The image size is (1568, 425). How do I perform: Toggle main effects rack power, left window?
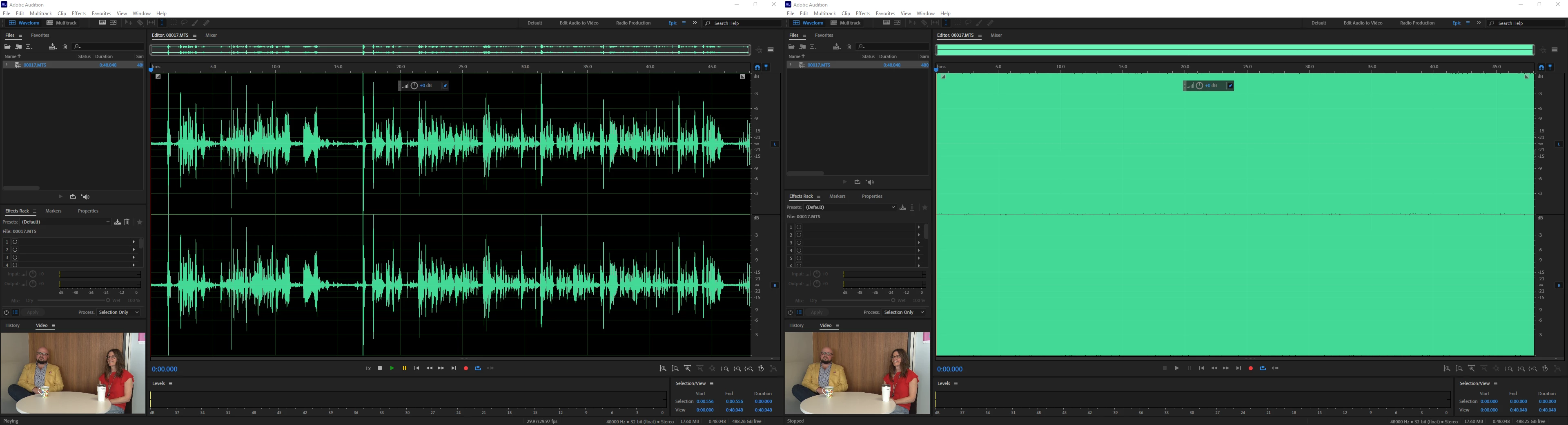tap(6, 312)
